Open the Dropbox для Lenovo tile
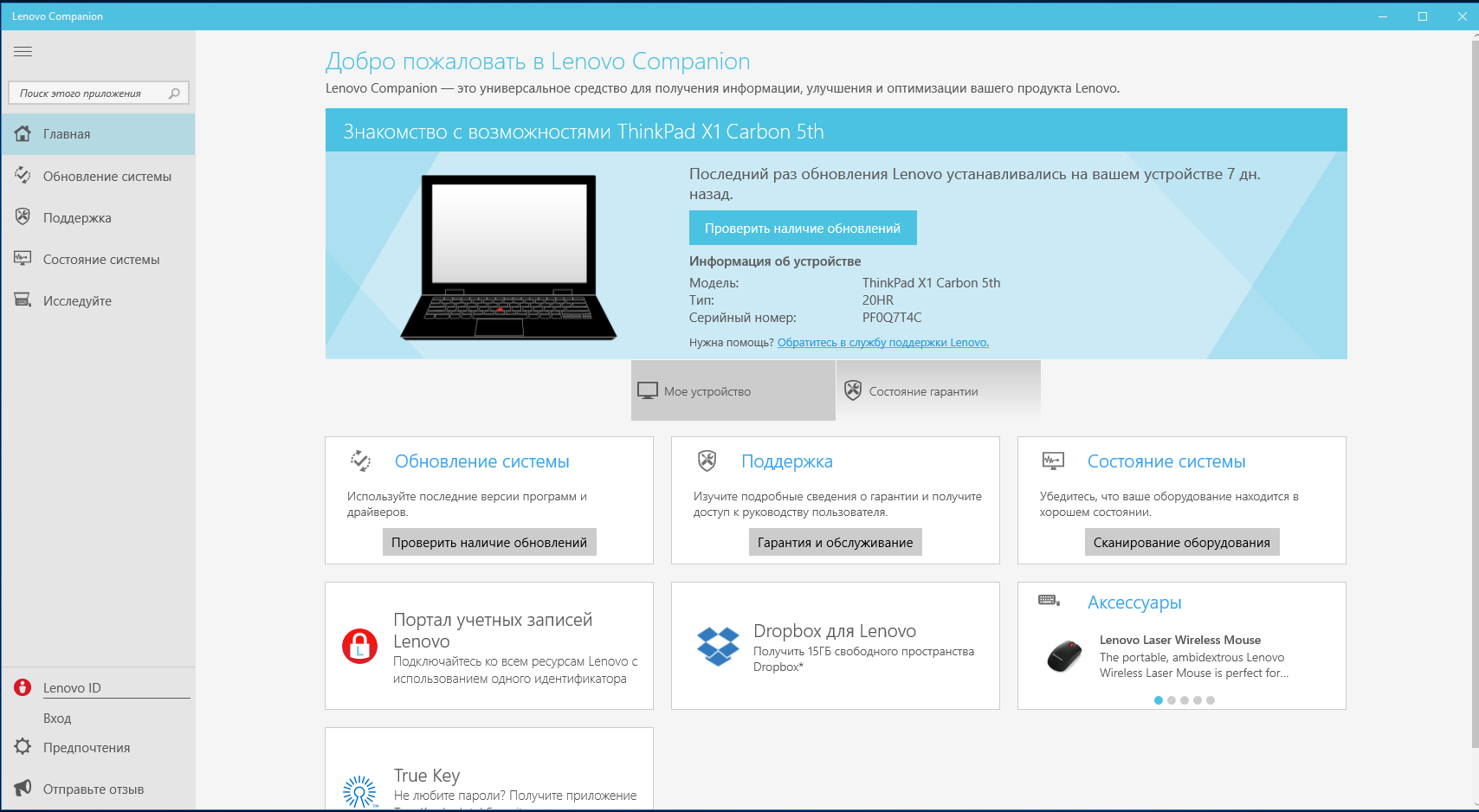The image size is (1479, 812). tap(836, 646)
